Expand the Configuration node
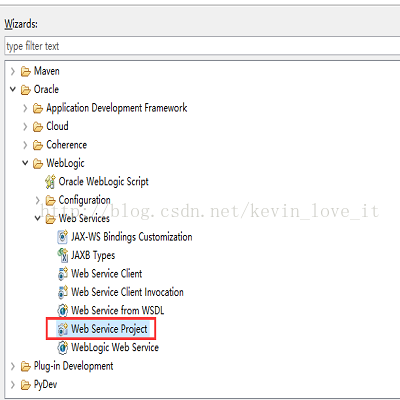 37,200
